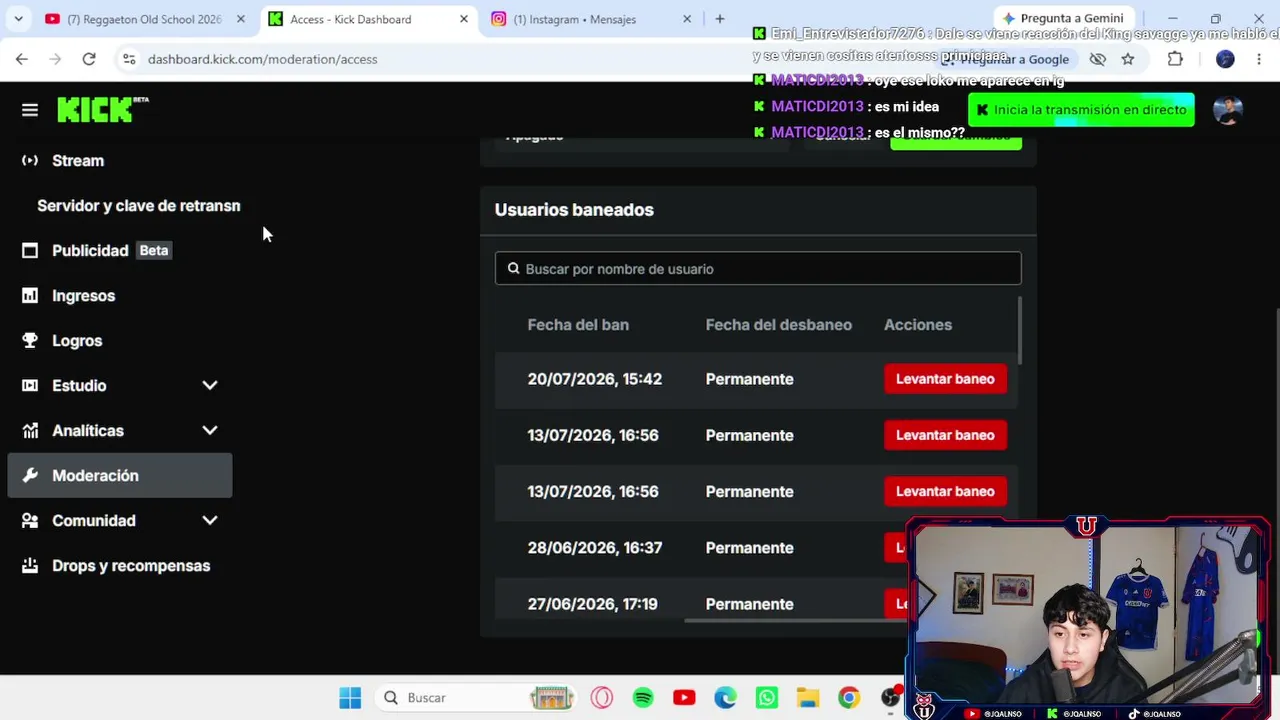Open the Pregunta a Gemini button
The height and width of the screenshot is (720, 1280).
1062,18
